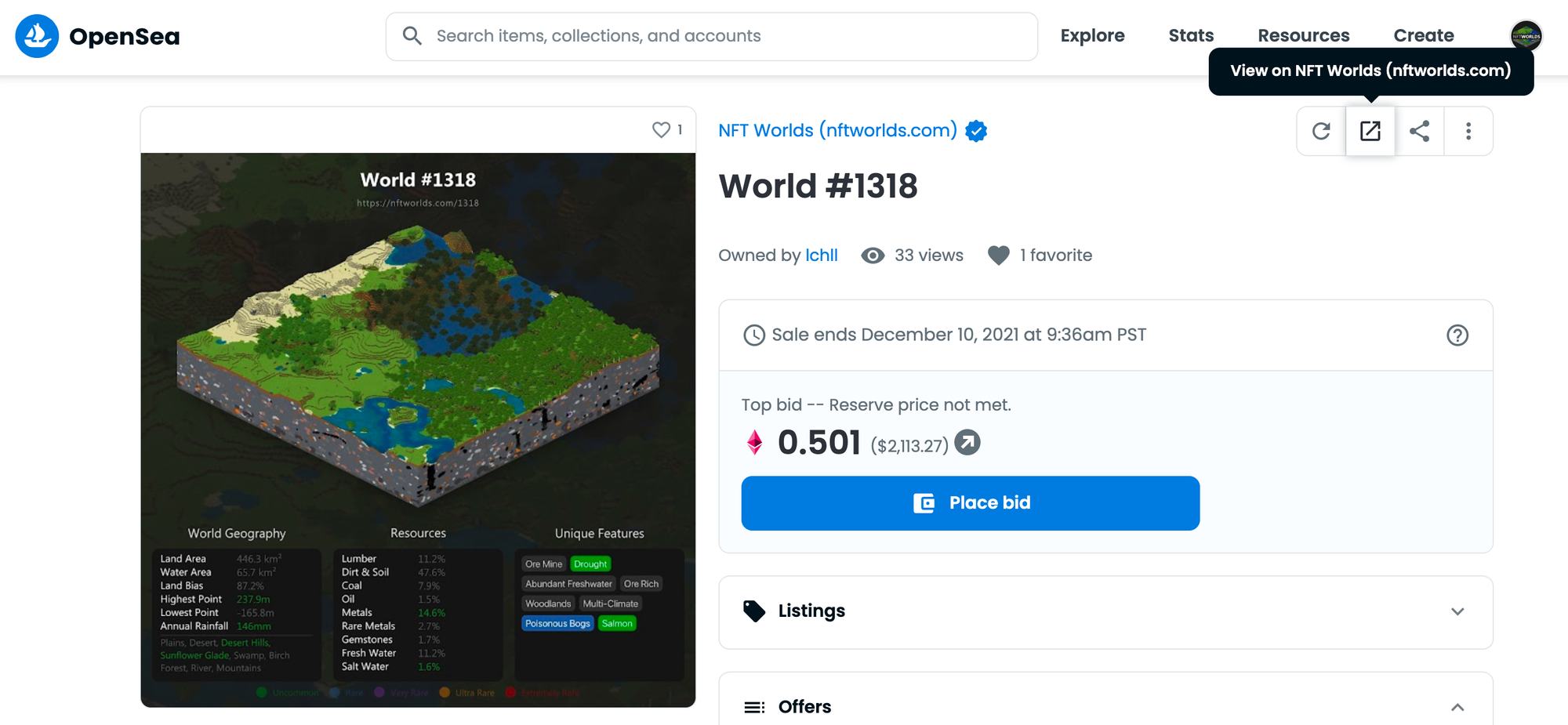1568x725 pixels.
Task: Open the Resources menu
Action: 1304,36
